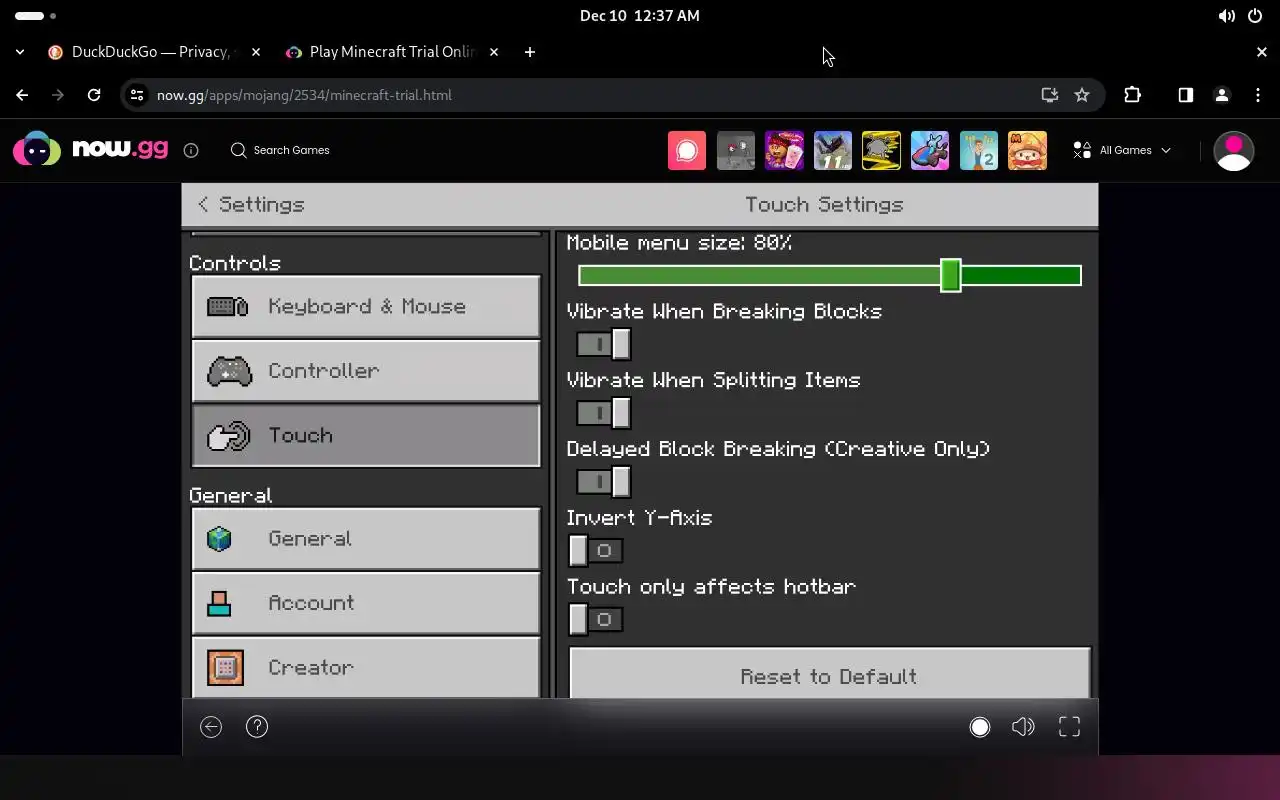Open the clock and calendar

[x=640, y=16]
